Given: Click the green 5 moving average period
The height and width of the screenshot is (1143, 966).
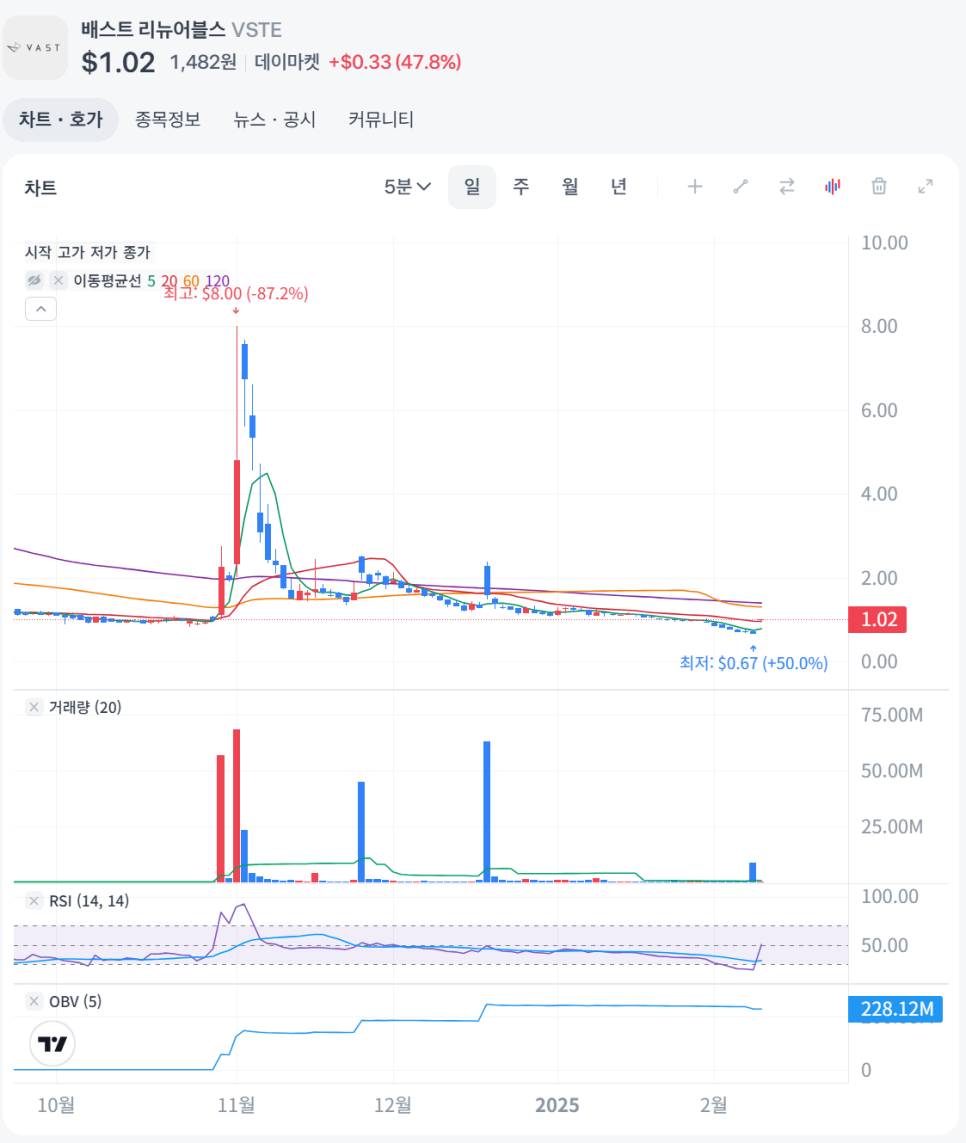Looking at the screenshot, I should 152,281.
